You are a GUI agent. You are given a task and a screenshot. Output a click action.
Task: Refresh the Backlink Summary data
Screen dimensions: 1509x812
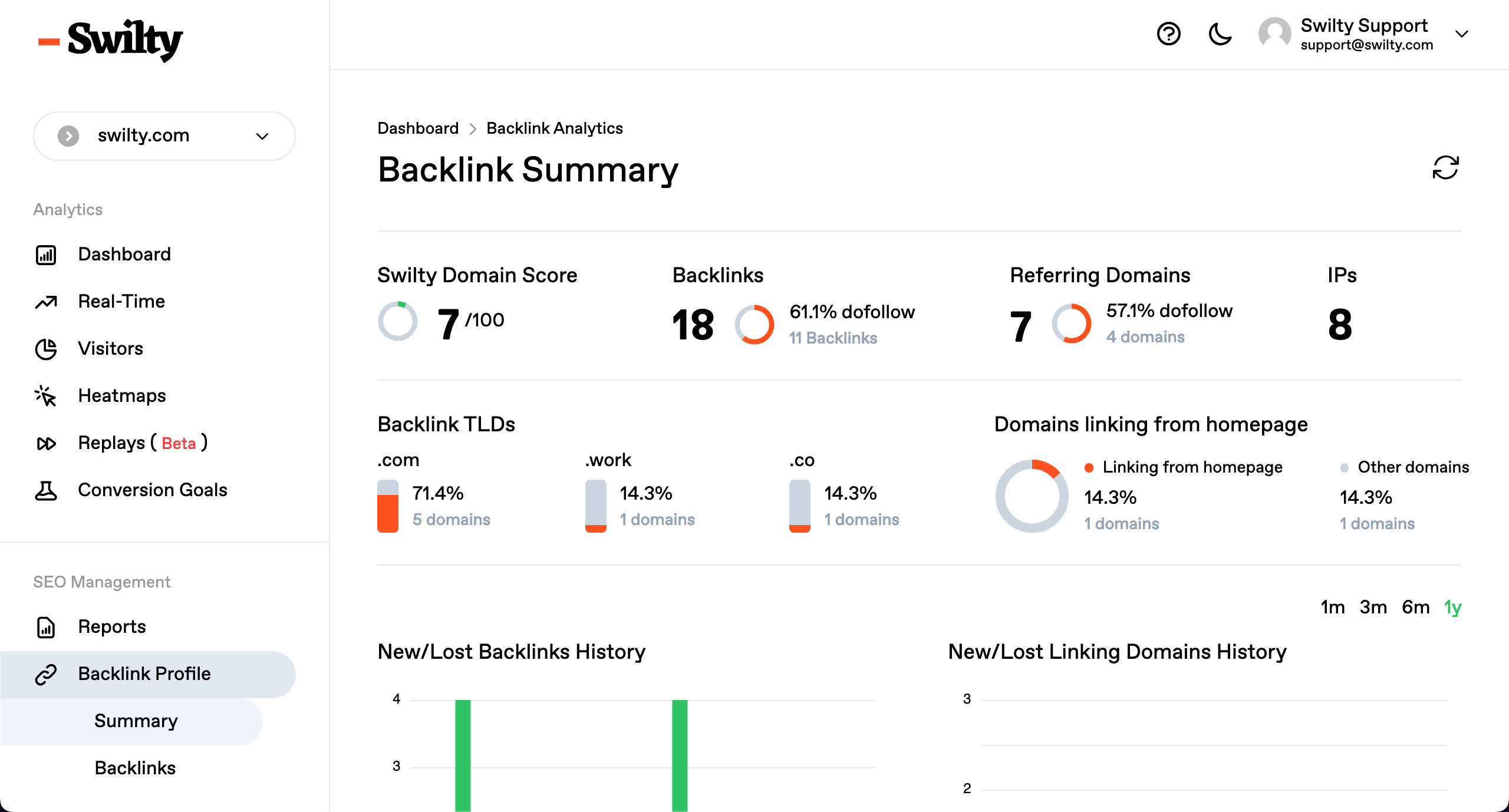tap(1445, 168)
